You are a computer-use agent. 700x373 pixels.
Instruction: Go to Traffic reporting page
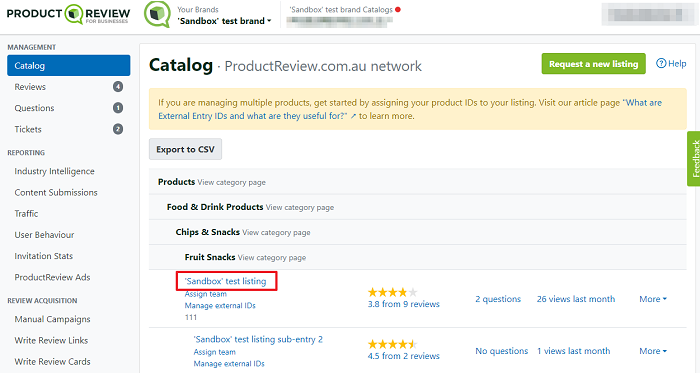(x=26, y=214)
